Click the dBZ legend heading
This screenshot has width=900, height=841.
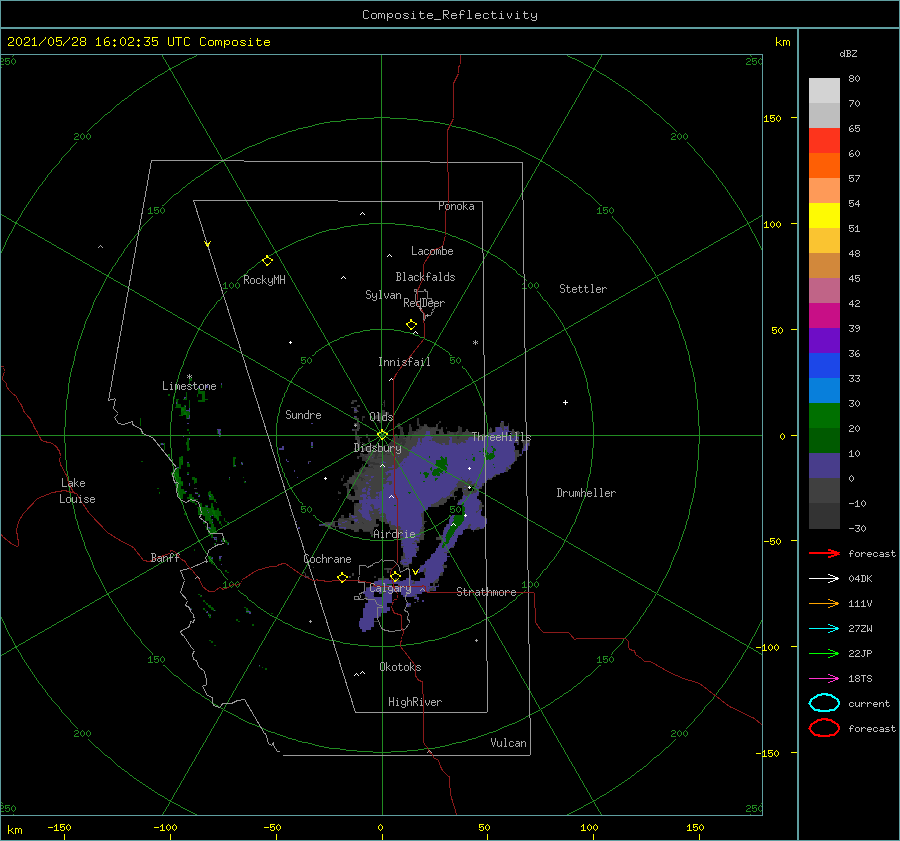click(848, 53)
